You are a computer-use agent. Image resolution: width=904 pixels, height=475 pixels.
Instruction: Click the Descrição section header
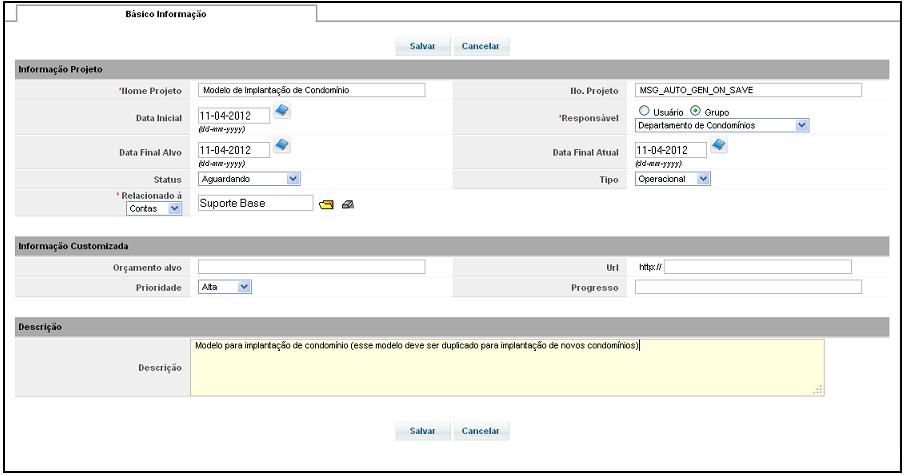click(452, 327)
